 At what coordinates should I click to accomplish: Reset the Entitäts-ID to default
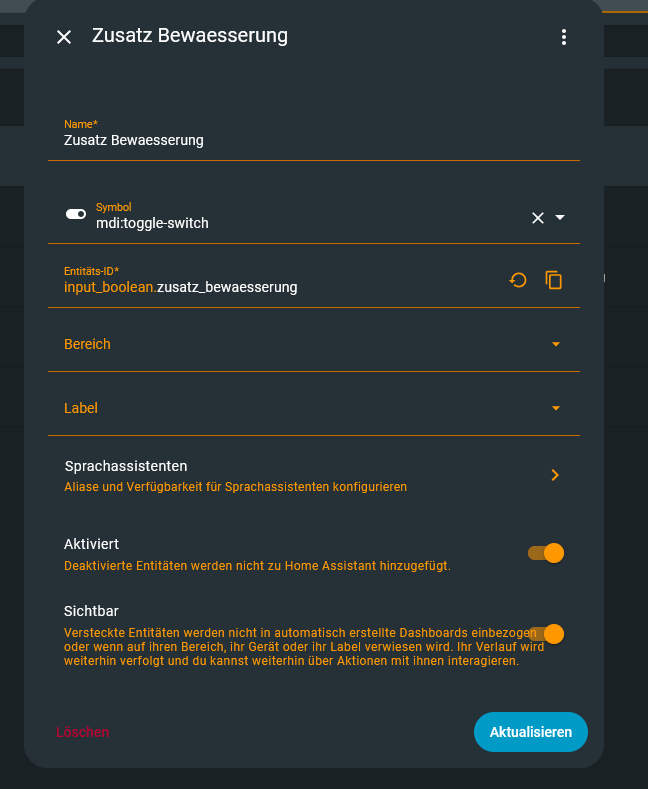pyautogui.click(x=518, y=280)
